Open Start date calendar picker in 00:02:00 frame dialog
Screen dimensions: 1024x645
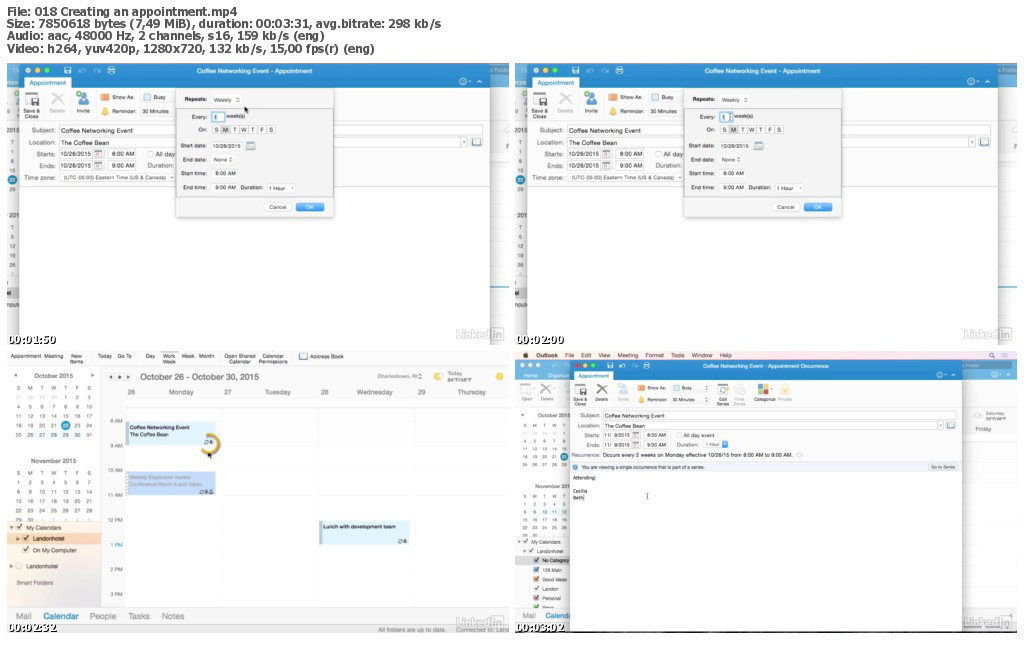(758, 146)
